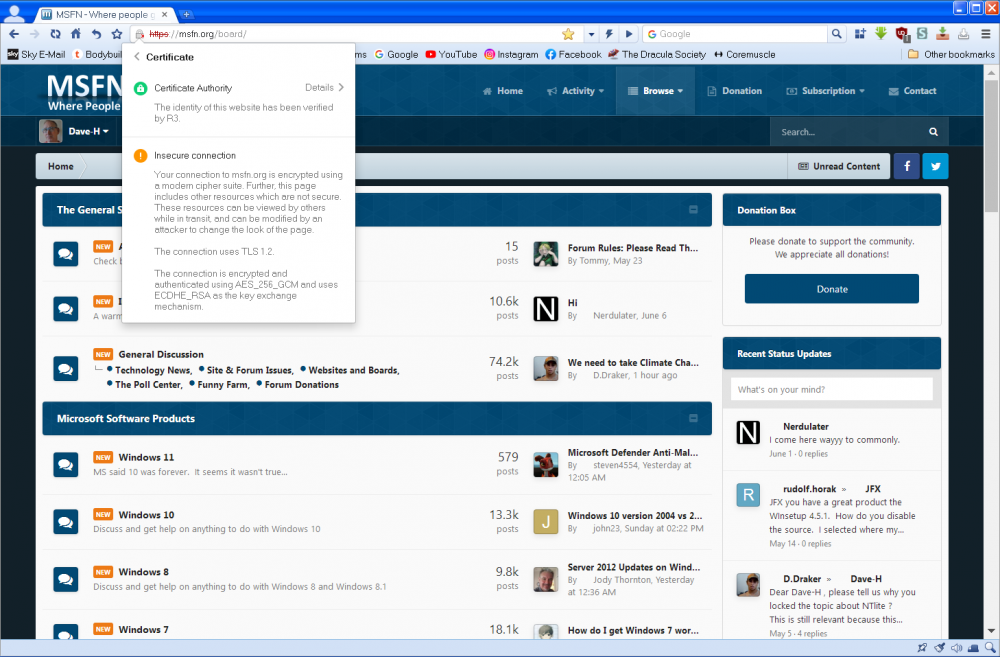1000x657 pixels.
Task: Click the bookmark star in address bar
Action: (x=568, y=34)
